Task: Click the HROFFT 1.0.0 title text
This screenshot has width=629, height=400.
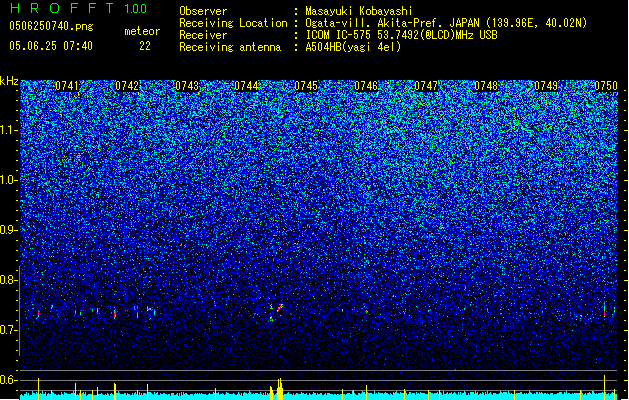Action: point(78,8)
